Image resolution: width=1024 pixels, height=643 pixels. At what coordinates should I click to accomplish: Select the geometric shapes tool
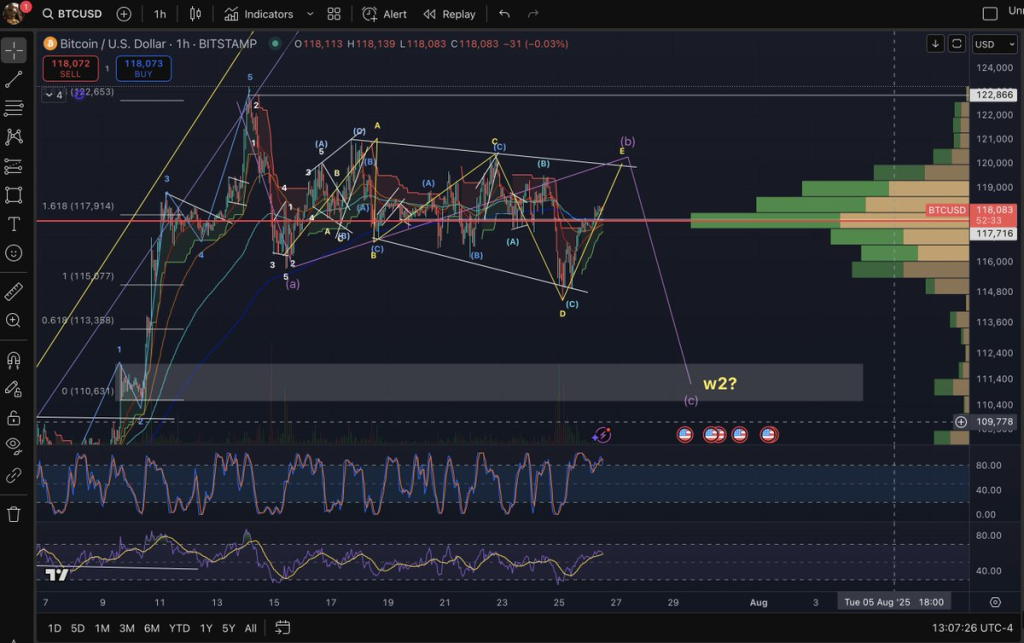tap(14, 195)
